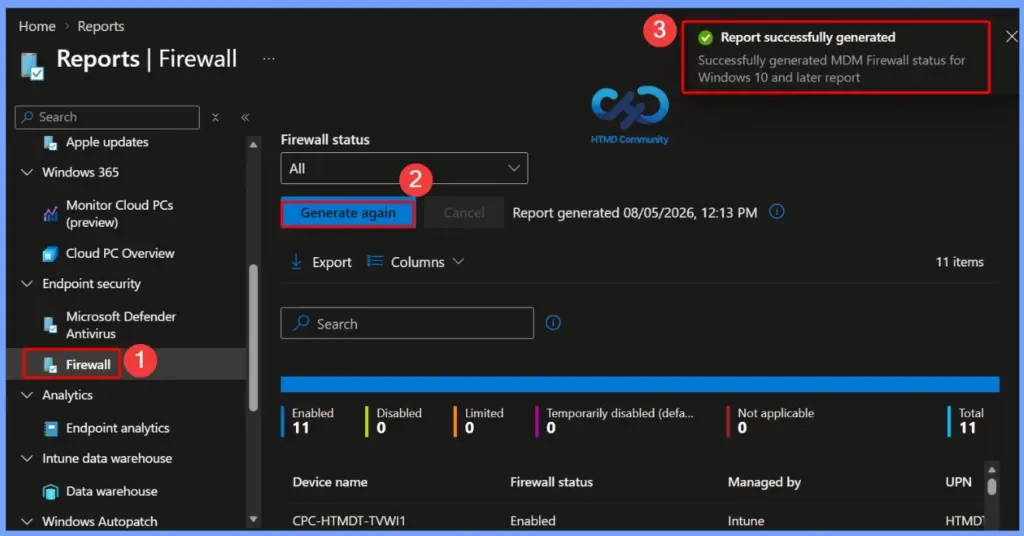1024x536 pixels.
Task: Click the Apple updates icon
Action: pyautogui.click(x=50, y=142)
